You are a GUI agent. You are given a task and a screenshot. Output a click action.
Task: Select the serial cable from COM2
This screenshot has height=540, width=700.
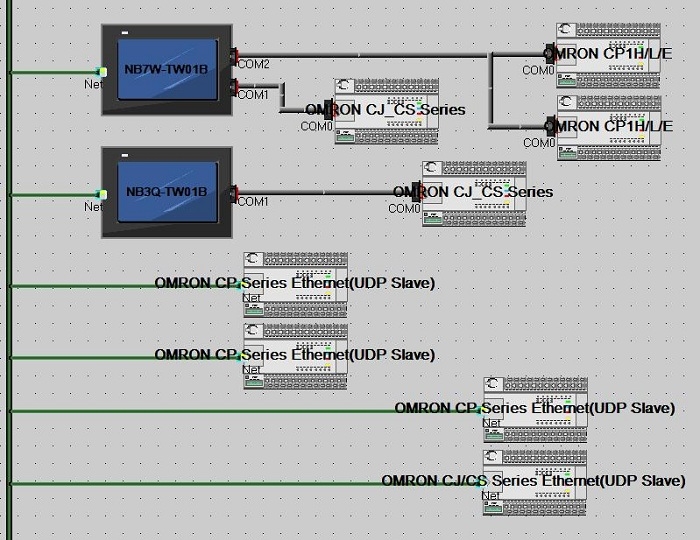(x=362, y=55)
